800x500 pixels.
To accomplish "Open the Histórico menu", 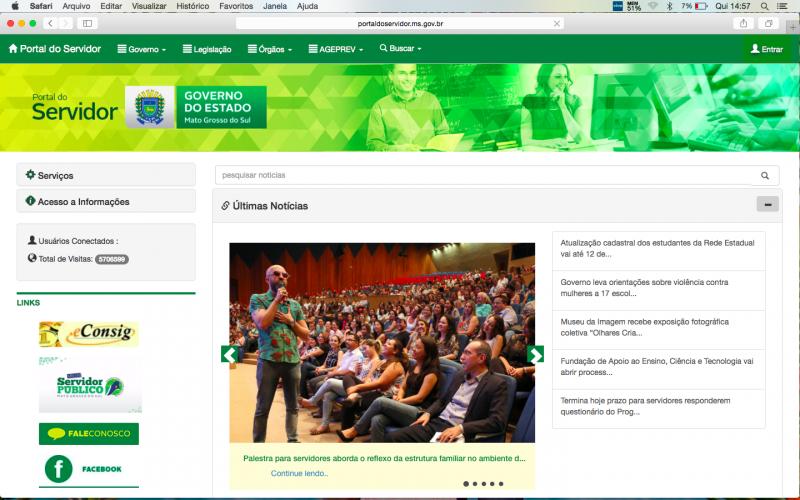I will pos(192,6).
